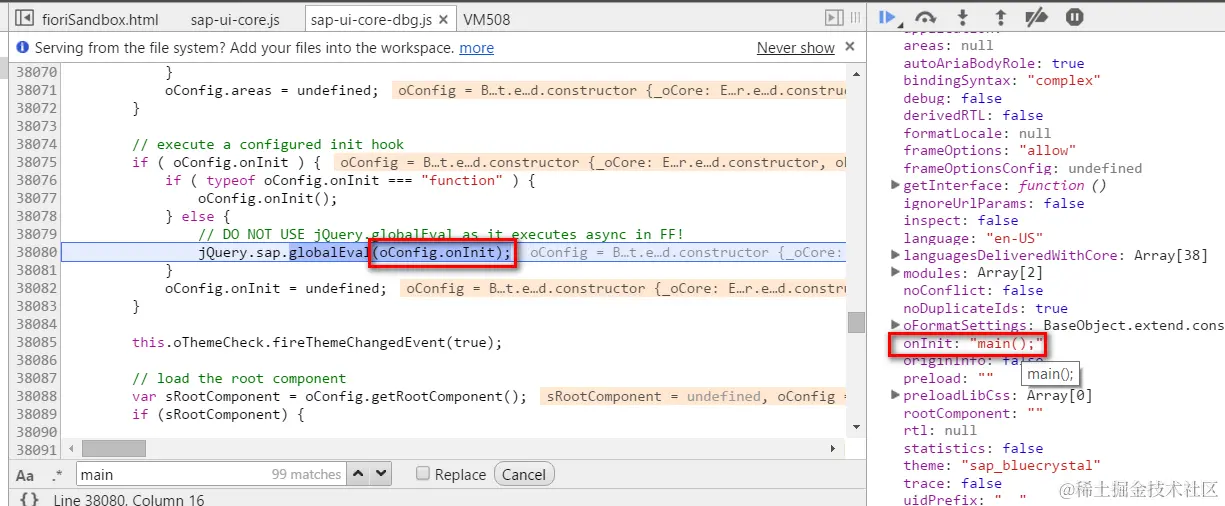Viewport: 1225px width, 506px height.
Task: Jump to next search match
Action: coord(381,474)
